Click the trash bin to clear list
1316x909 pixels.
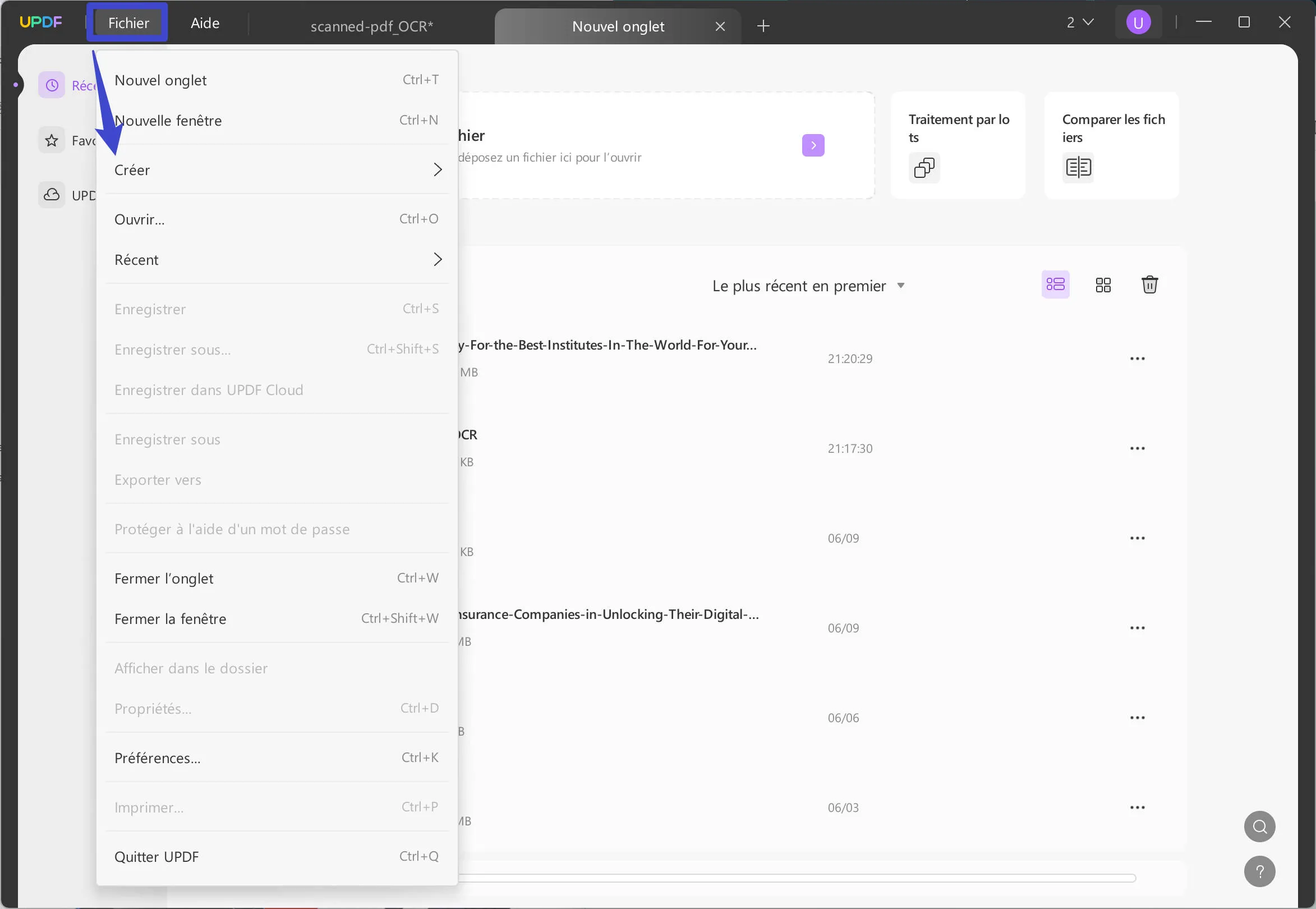coord(1150,284)
